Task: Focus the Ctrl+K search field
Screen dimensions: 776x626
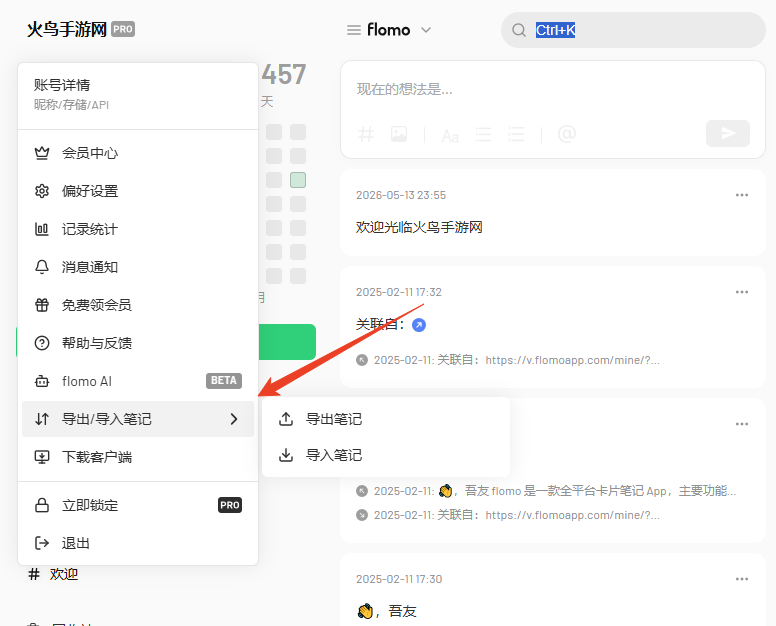Action: coord(633,30)
